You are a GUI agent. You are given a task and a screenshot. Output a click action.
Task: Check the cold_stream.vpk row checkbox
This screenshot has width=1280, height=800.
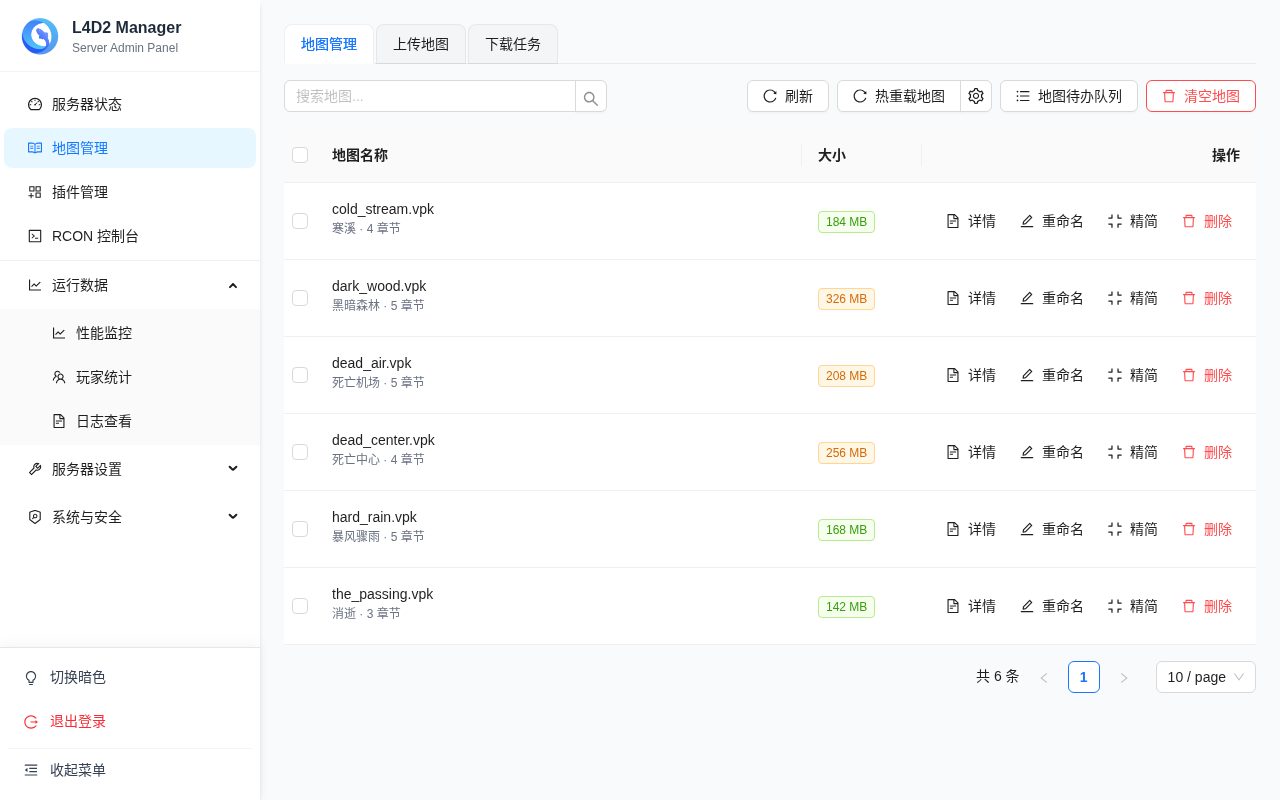pos(300,221)
